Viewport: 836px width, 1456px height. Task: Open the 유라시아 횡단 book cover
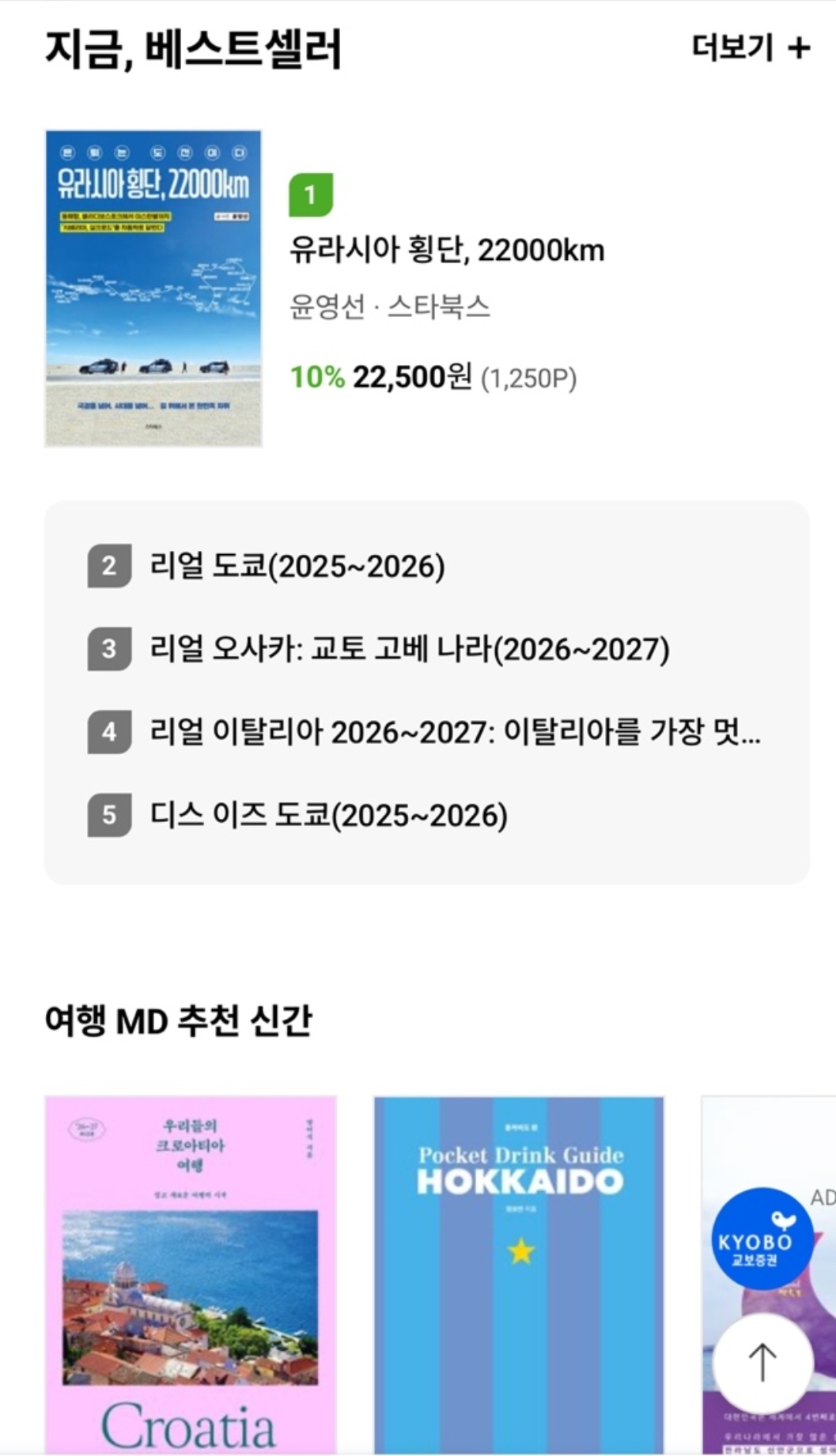[x=153, y=289]
